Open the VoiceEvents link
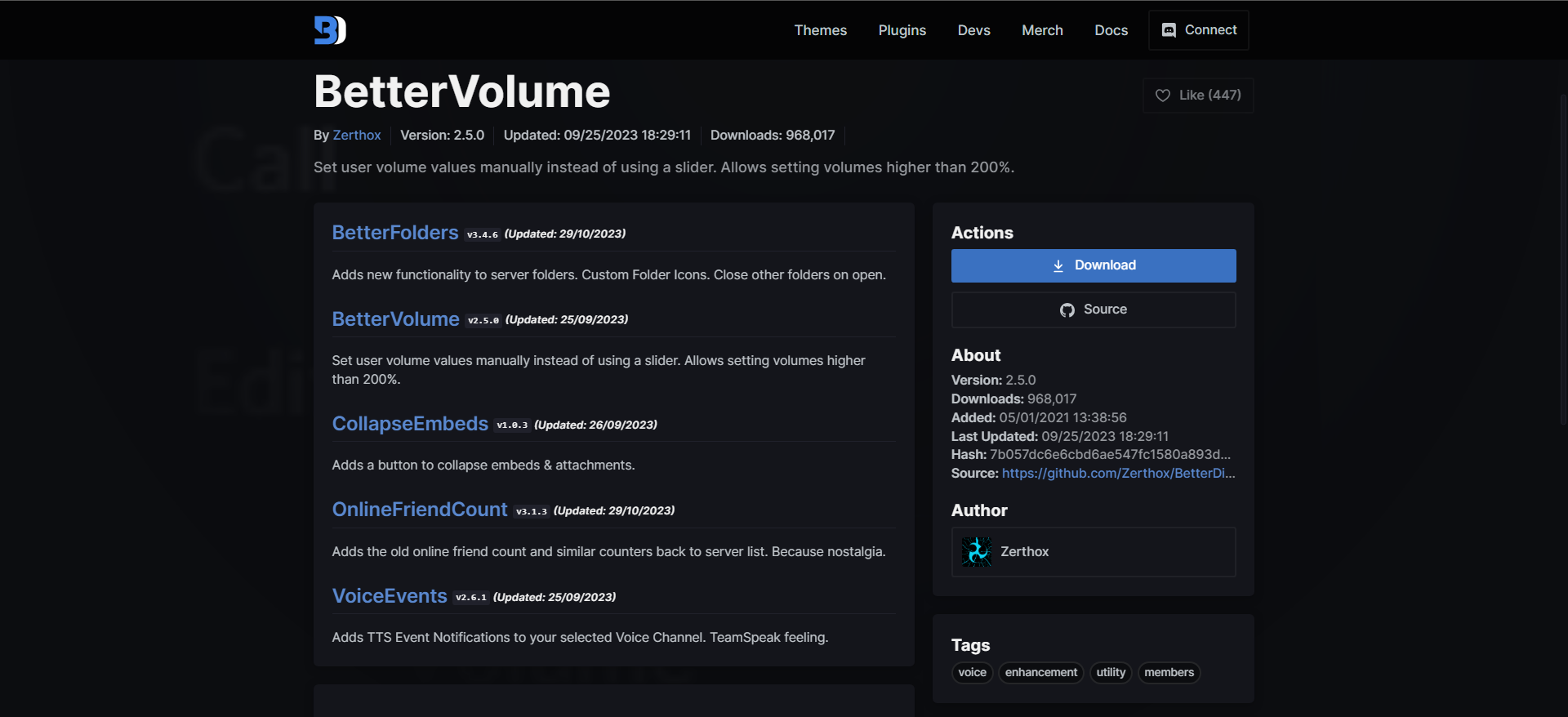This screenshot has height=717, width=1568. (390, 596)
